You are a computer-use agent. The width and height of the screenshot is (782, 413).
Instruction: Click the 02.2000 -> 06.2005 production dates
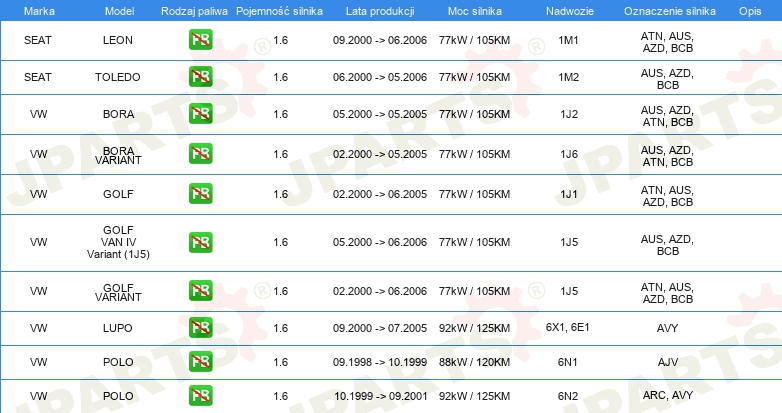380,194
